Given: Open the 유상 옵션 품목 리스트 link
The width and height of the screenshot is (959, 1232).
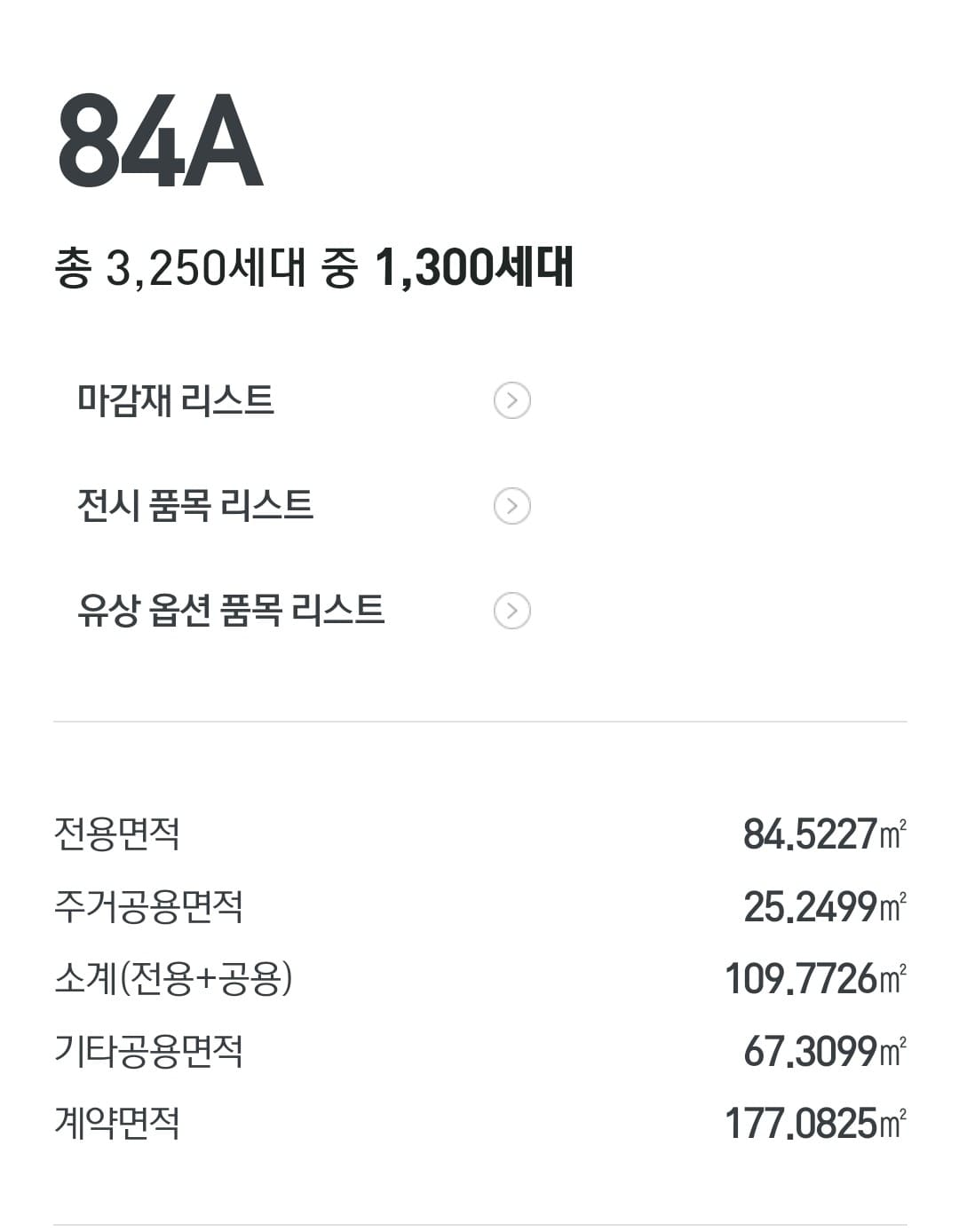Looking at the screenshot, I should (x=231, y=611).
